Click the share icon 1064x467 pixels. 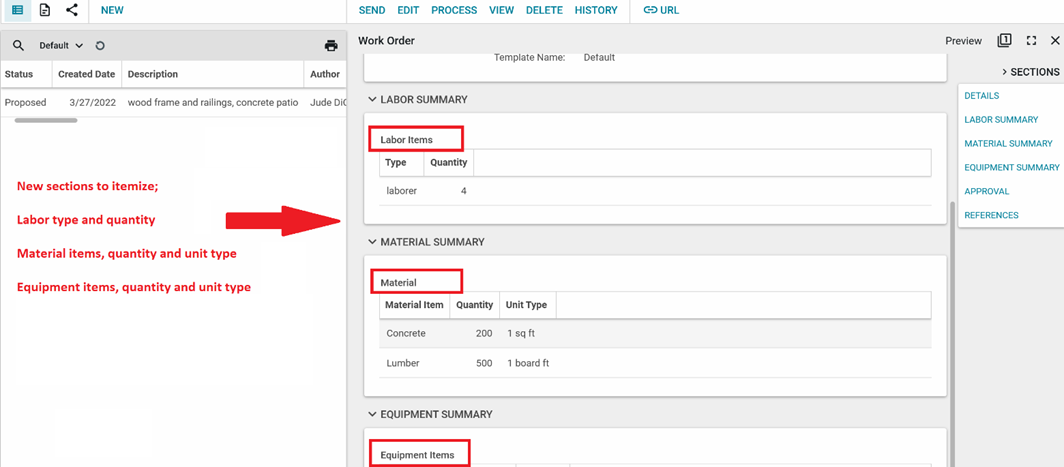[x=72, y=10]
